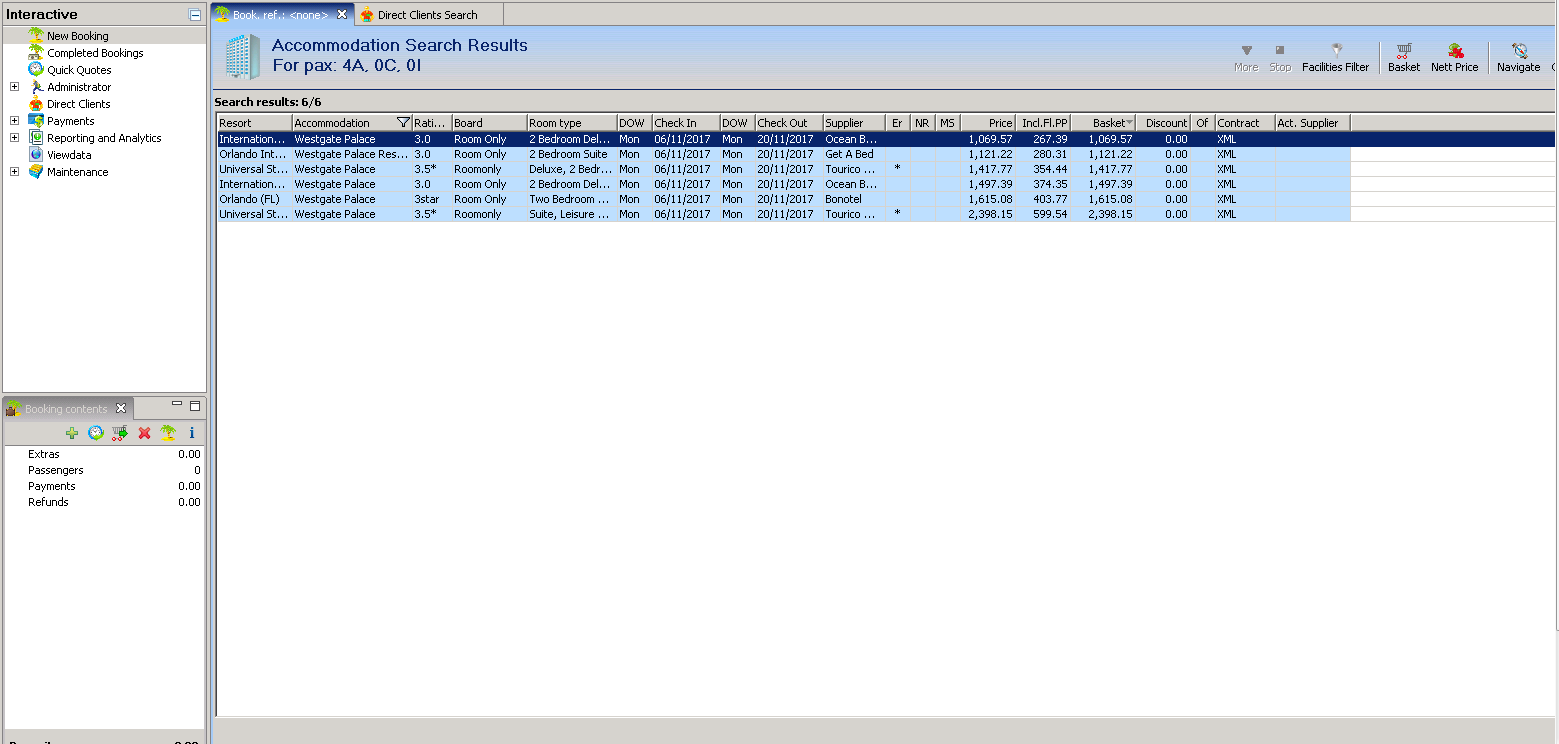The width and height of the screenshot is (1559, 744).
Task: Click the clock refresh icon in Booking contents
Action: click(x=96, y=433)
